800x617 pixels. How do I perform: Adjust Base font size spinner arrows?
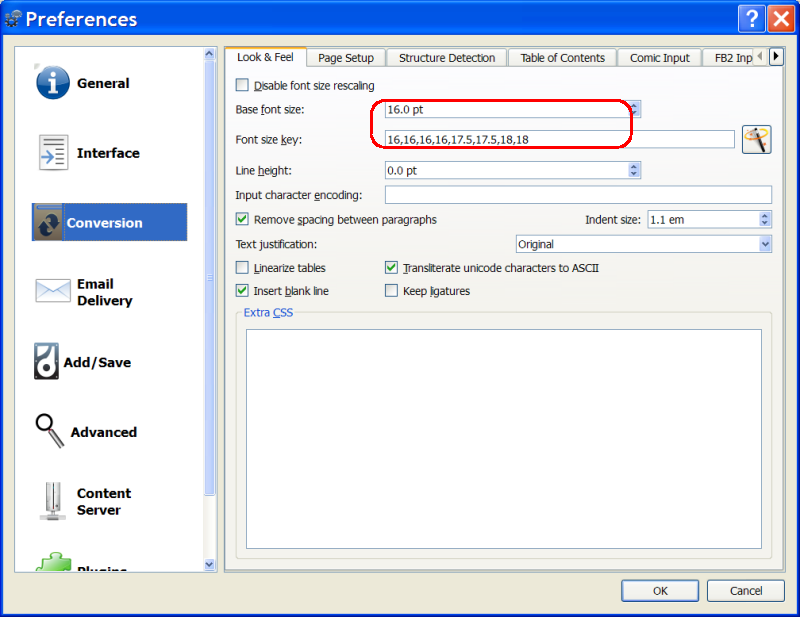pos(634,109)
